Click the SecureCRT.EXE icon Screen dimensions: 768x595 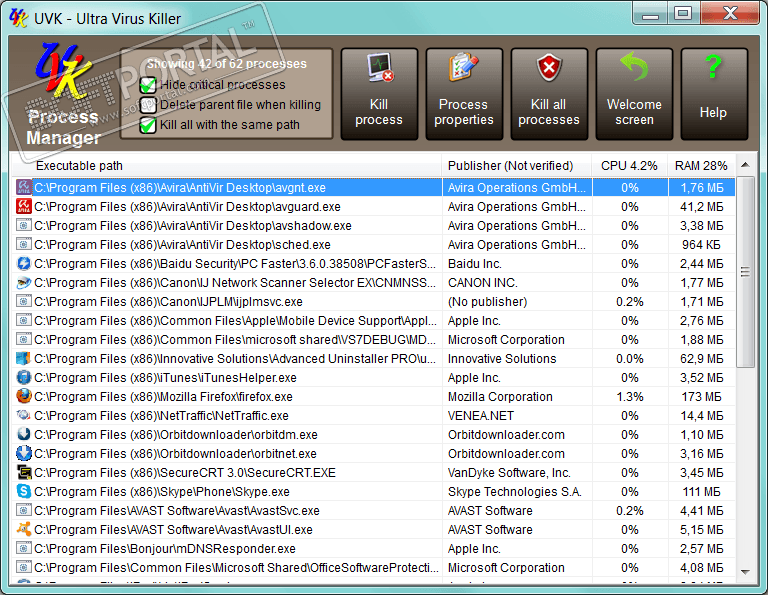[24, 473]
